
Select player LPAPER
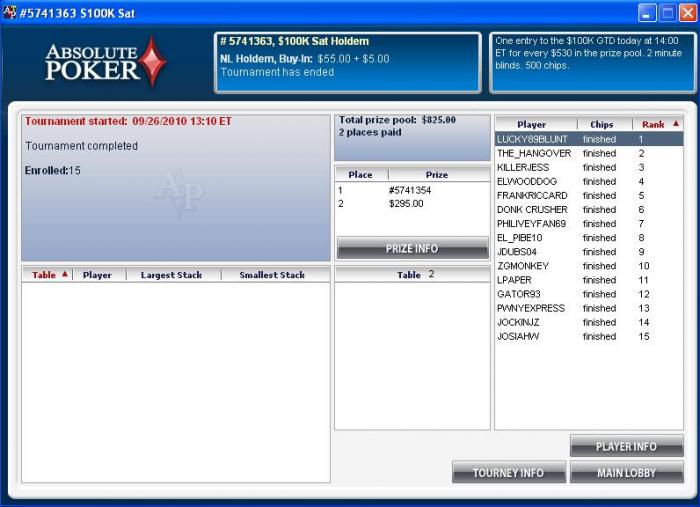[589, 280]
